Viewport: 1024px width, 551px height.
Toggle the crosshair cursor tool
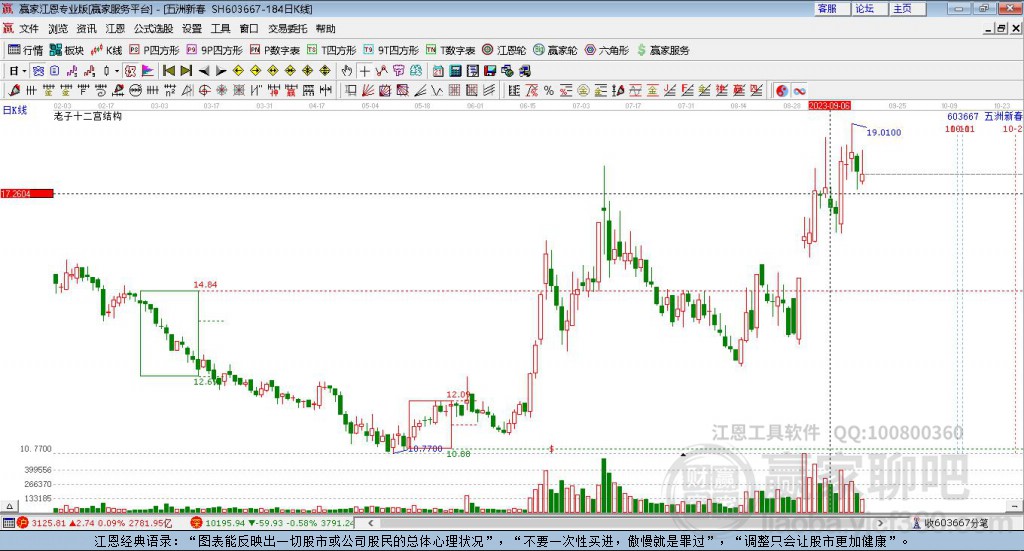[x=364, y=71]
